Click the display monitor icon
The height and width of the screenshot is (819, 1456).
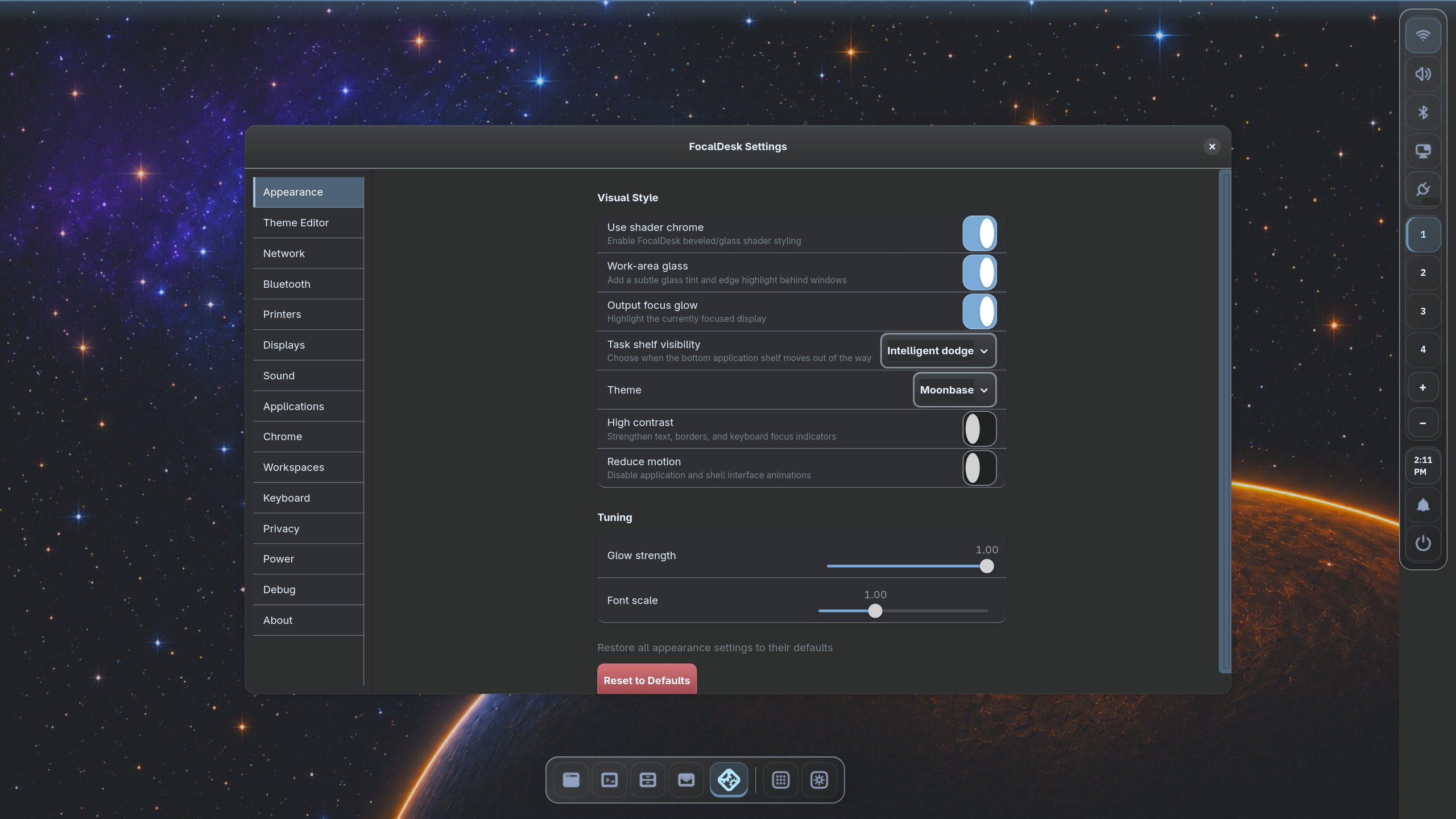pyautogui.click(x=1423, y=151)
